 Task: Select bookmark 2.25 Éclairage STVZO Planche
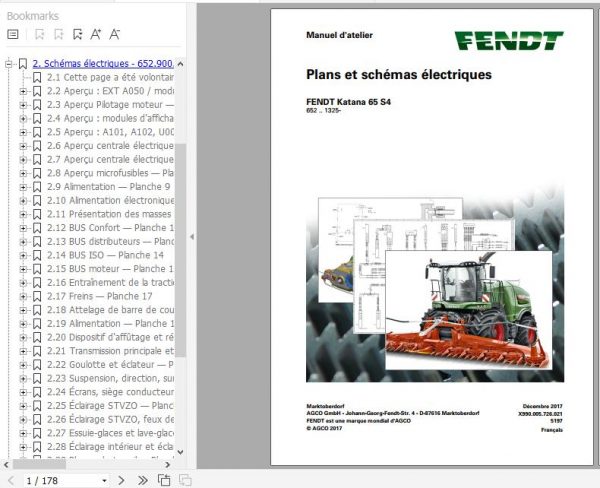pyautogui.click(x=110, y=406)
